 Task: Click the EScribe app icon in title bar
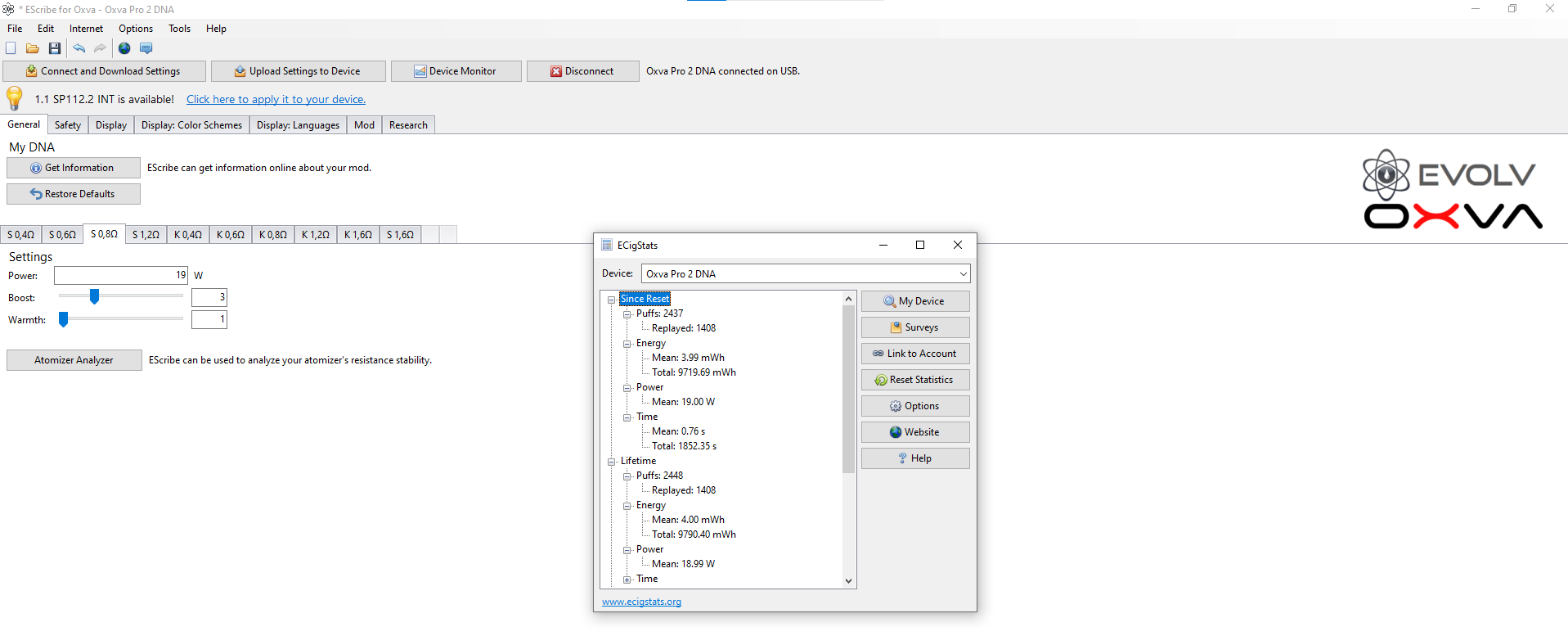point(8,9)
